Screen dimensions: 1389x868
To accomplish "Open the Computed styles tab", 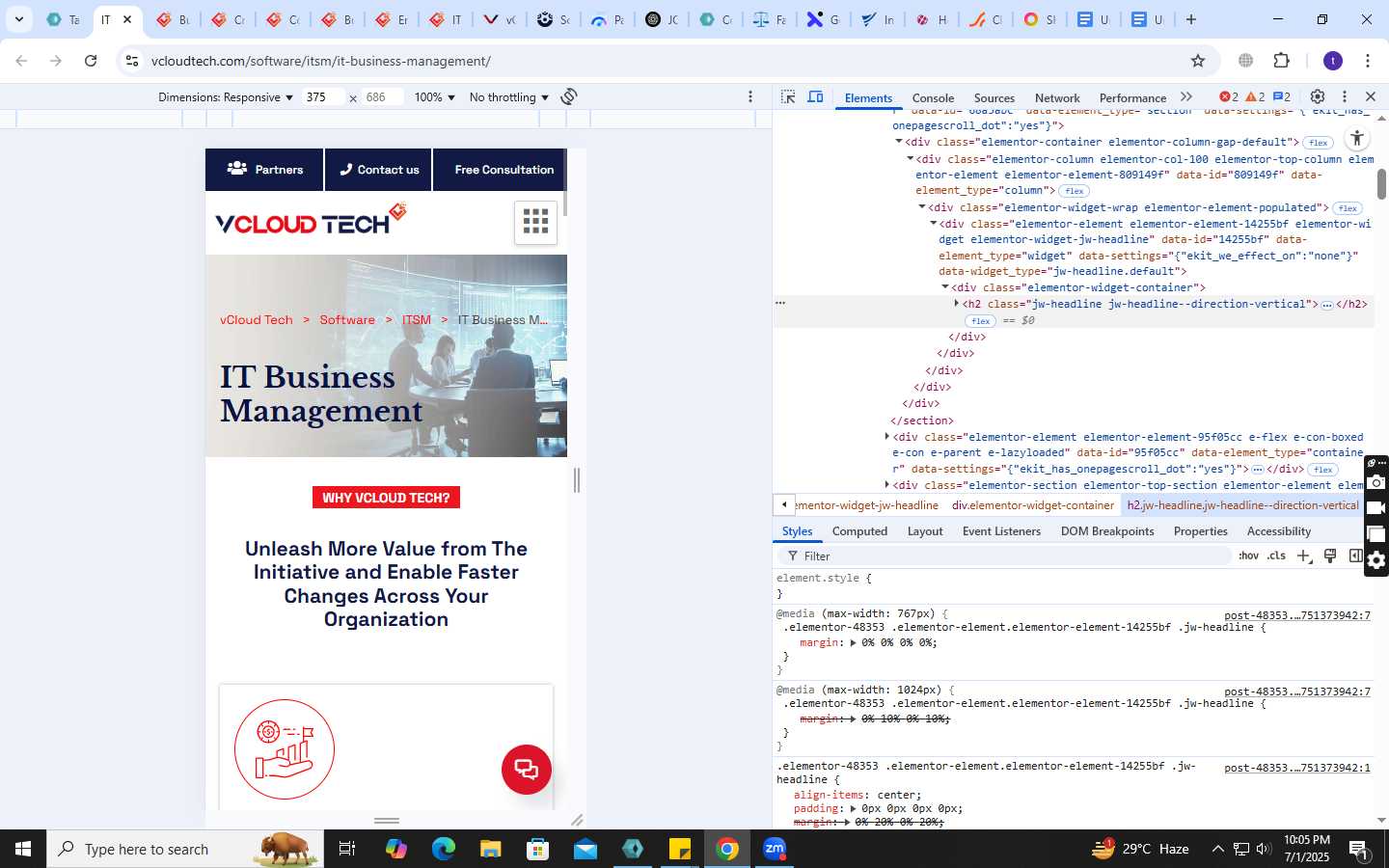I will (x=859, y=531).
